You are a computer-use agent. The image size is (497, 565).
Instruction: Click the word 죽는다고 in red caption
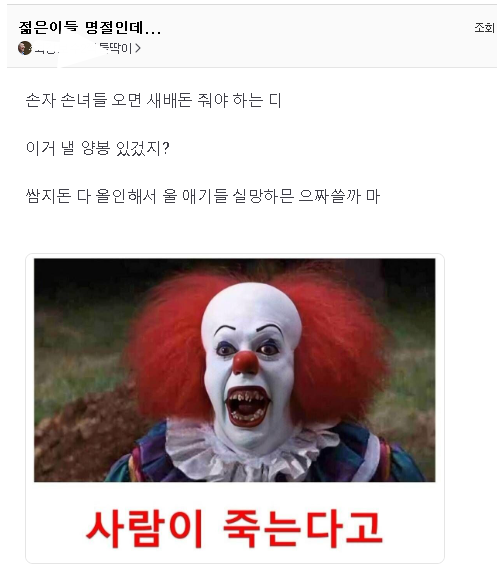(303, 528)
